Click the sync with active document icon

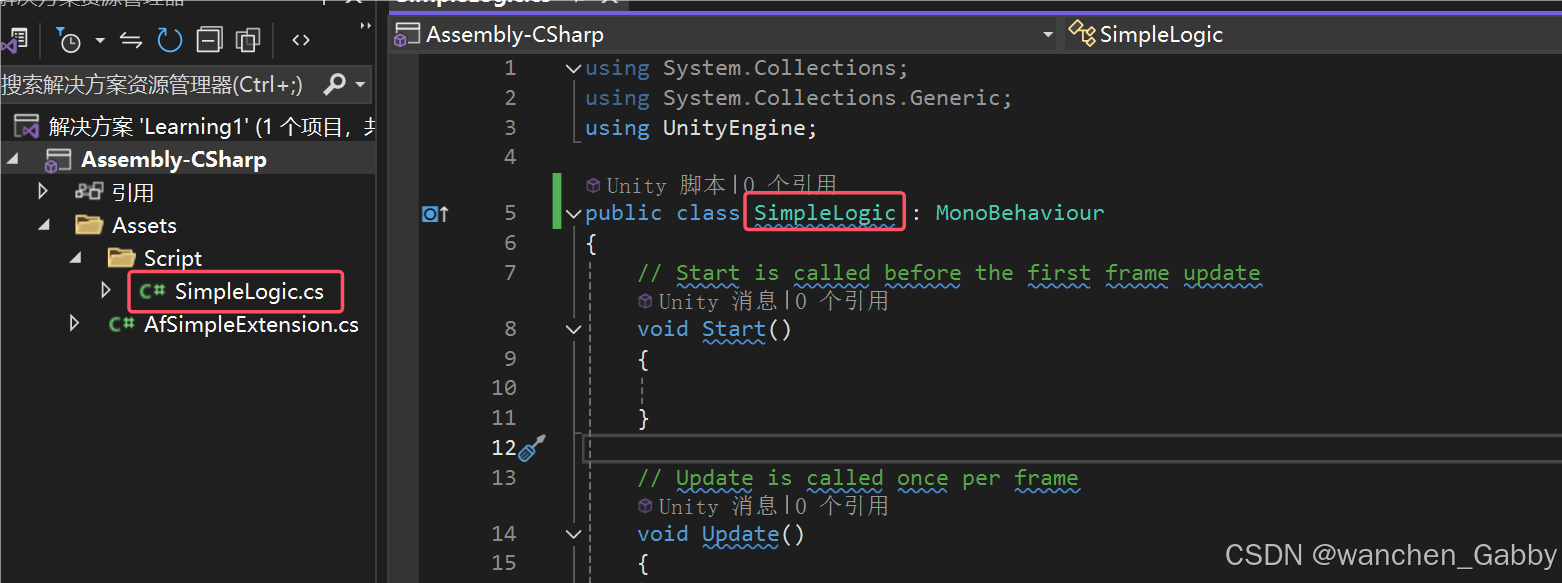coord(131,40)
